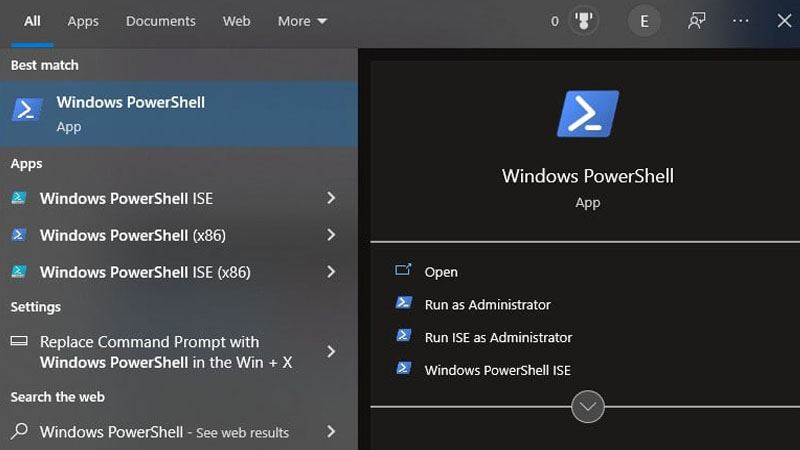Click the Open action icon
800x450 pixels.
click(x=403, y=269)
